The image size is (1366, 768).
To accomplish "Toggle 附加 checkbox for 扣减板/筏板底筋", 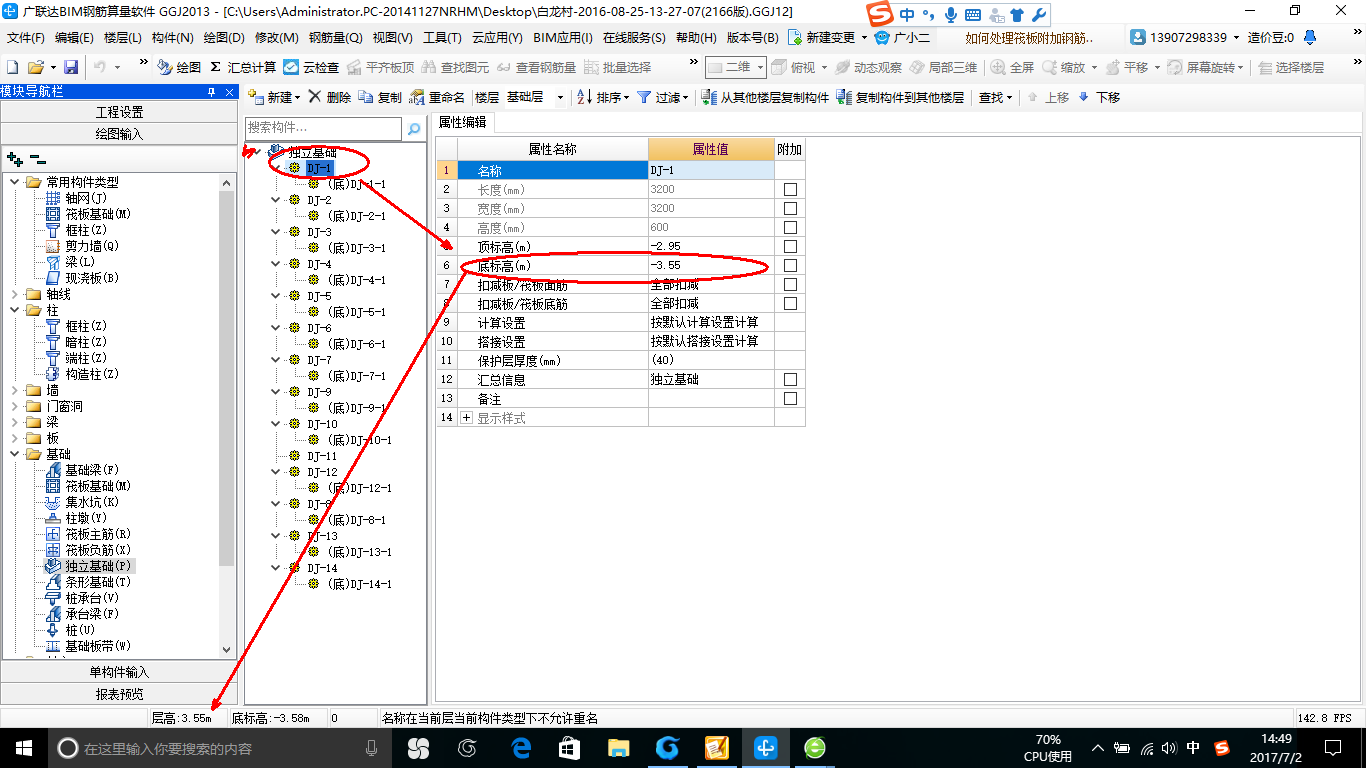I will point(790,303).
